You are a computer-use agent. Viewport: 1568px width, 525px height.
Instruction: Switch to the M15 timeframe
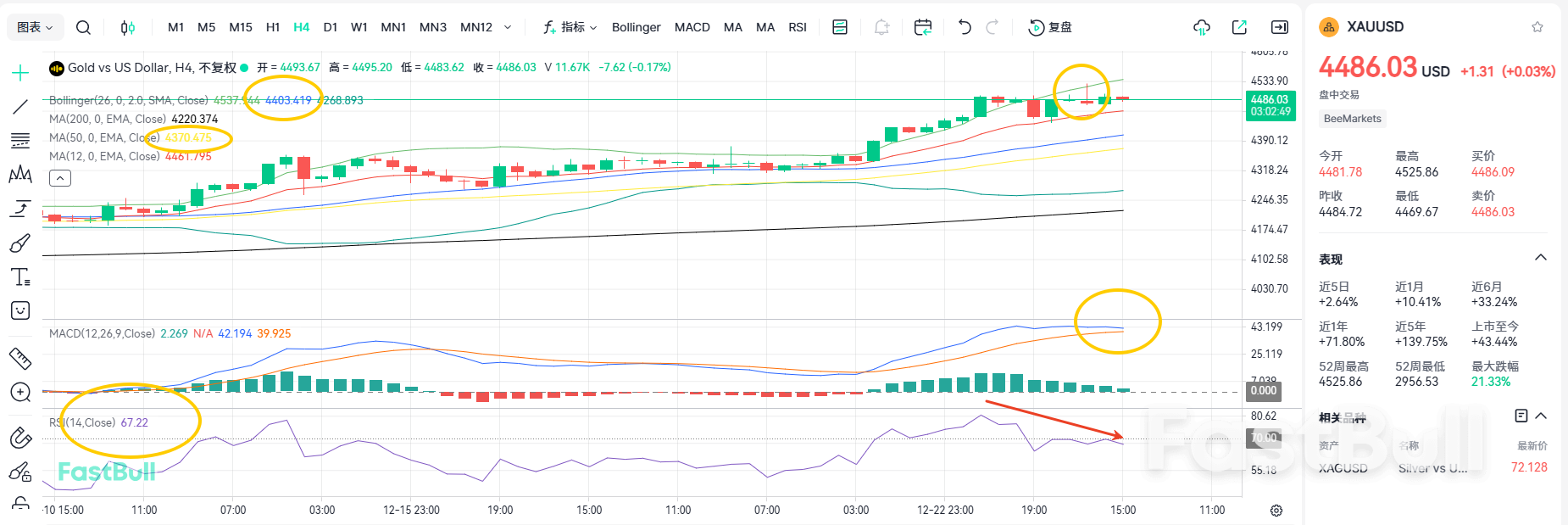click(241, 27)
